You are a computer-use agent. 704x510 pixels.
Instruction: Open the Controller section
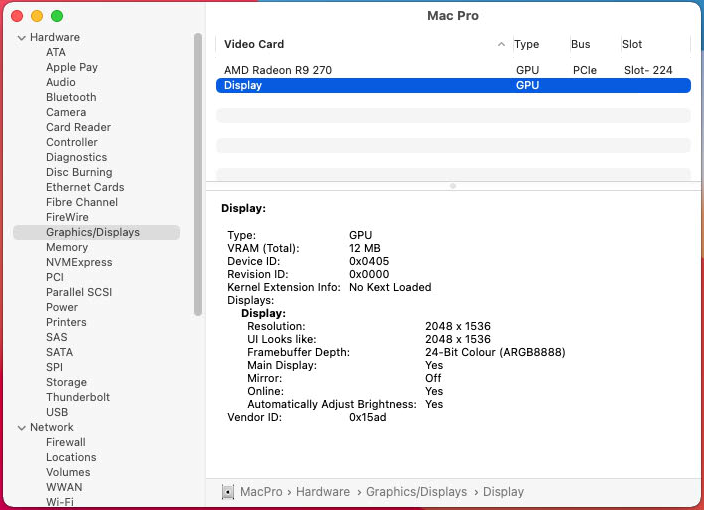tap(72, 142)
